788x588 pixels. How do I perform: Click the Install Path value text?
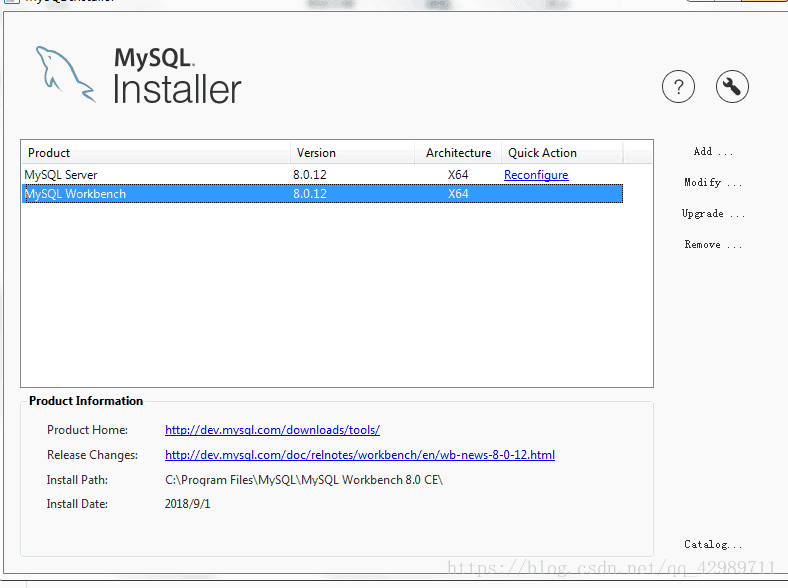pos(304,480)
